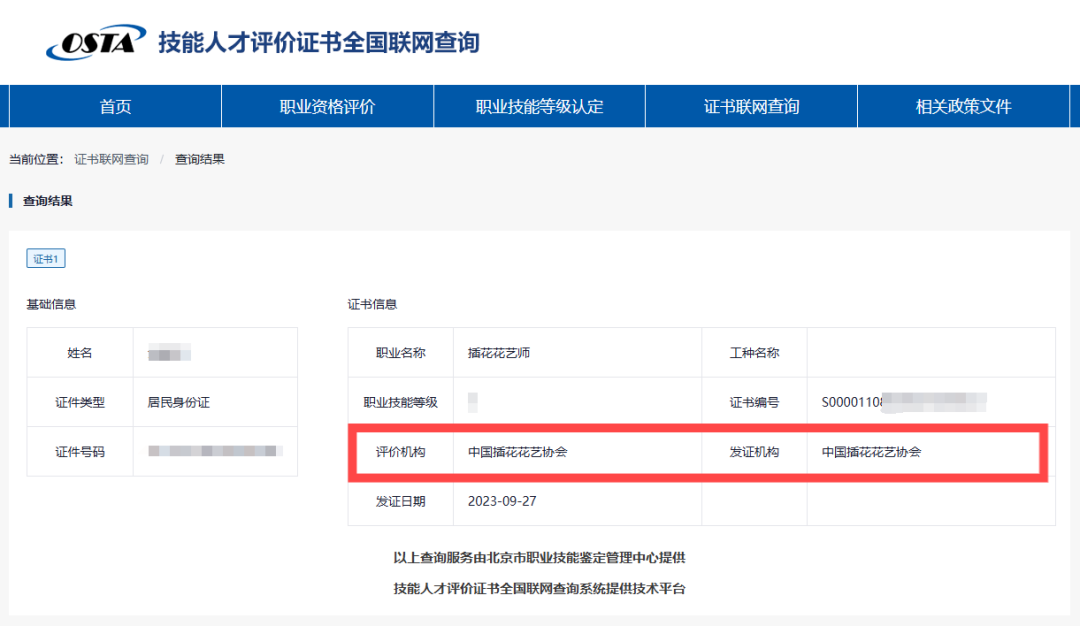Viewport: 1080px width, 626px height.
Task: Go to 证书联网查询 navigation tab
Action: tap(751, 107)
